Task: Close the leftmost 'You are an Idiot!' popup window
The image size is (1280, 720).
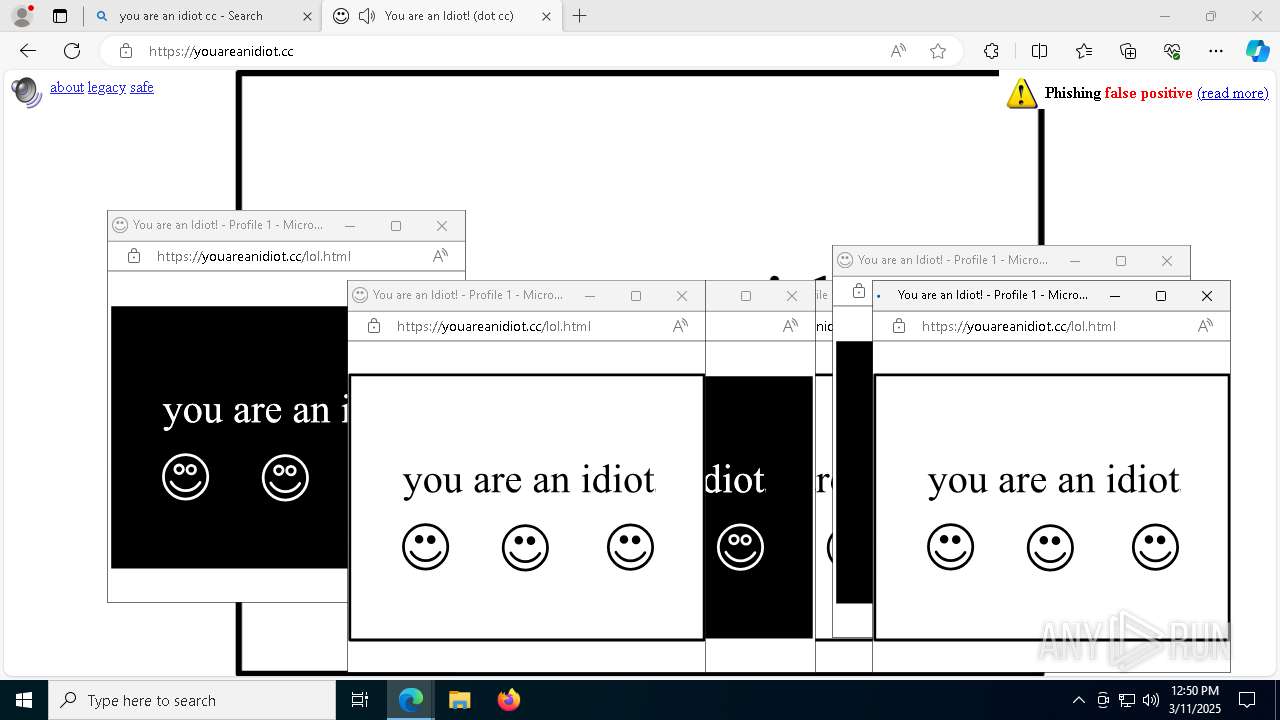Action: point(442,226)
